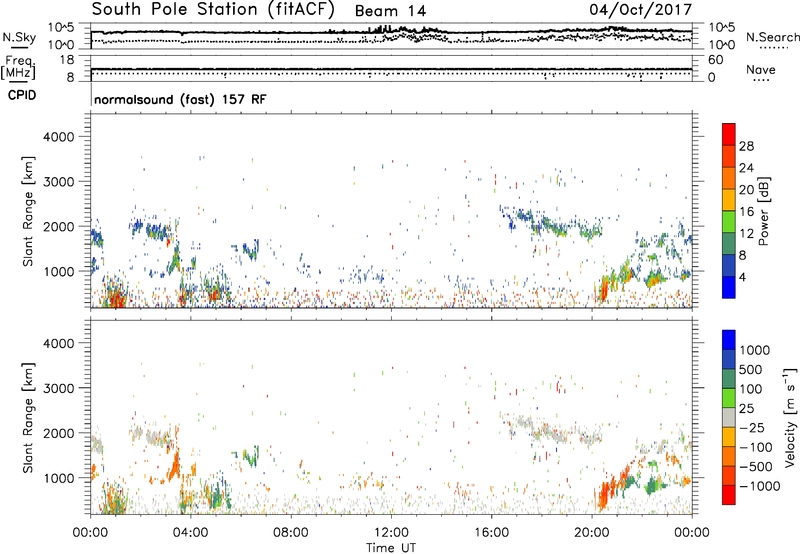
Task: Pick the bright green 25–100 Velocity swatch
Action: click(729, 398)
